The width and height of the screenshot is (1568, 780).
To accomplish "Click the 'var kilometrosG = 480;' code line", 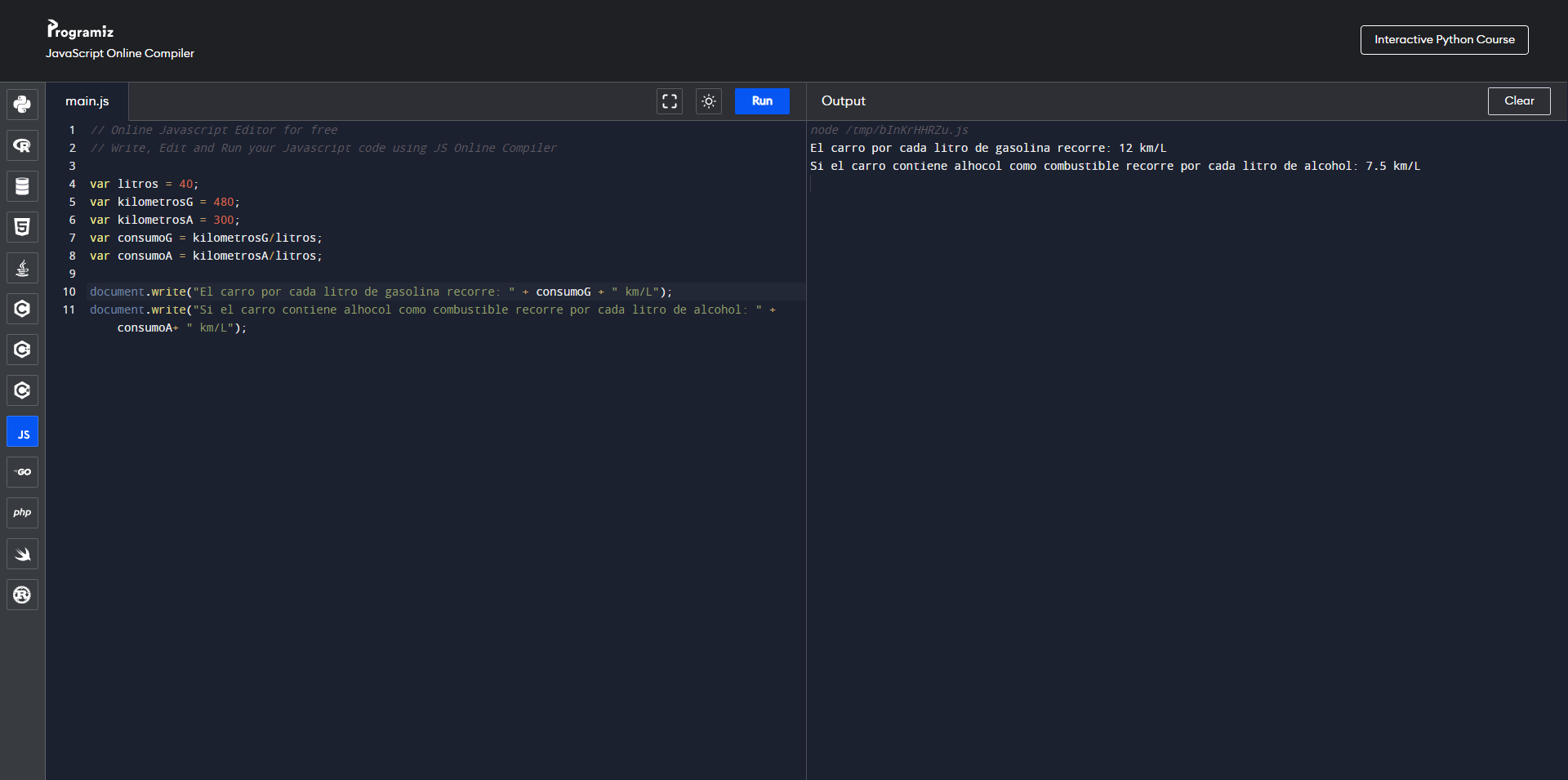I will pyautogui.click(x=165, y=202).
